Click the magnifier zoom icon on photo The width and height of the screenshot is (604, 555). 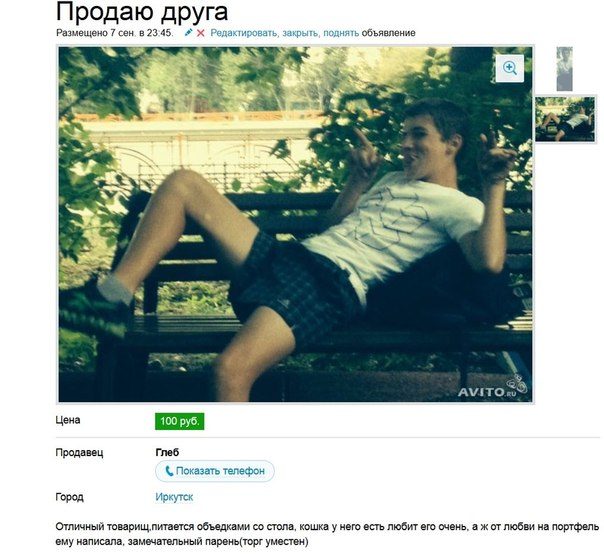pyautogui.click(x=509, y=68)
